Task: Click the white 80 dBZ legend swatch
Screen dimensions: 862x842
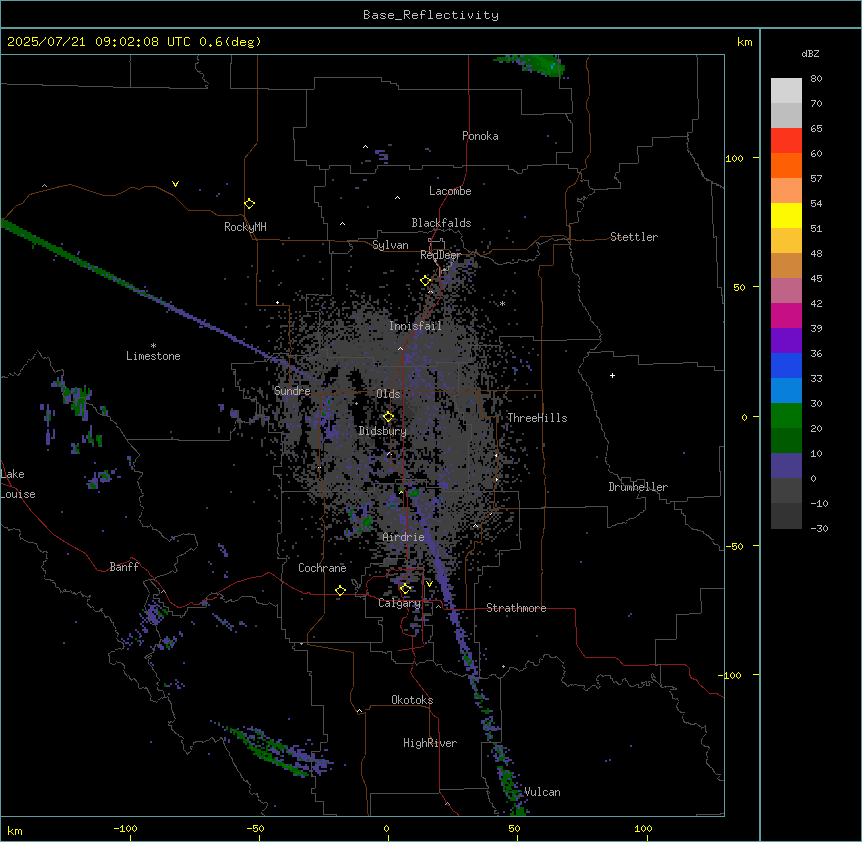Action: click(x=786, y=91)
